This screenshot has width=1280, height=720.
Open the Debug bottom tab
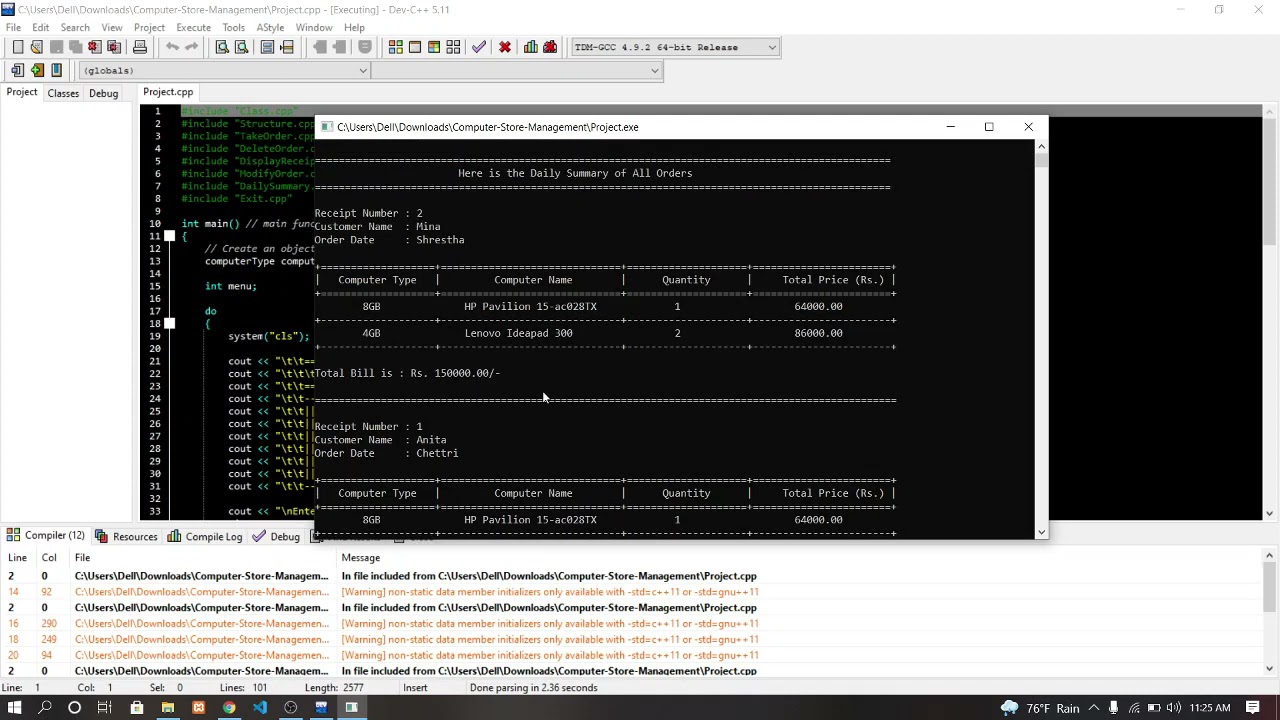coord(277,537)
